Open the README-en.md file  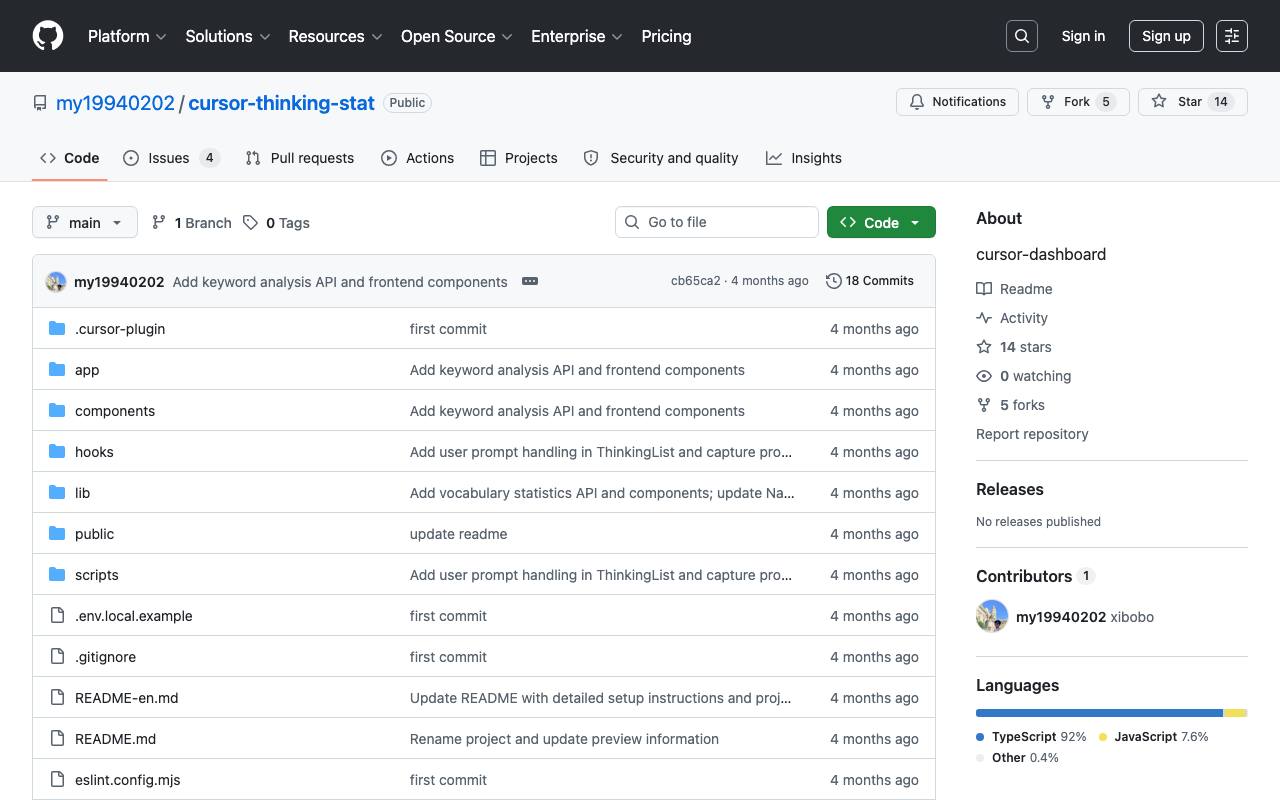(x=127, y=698)
